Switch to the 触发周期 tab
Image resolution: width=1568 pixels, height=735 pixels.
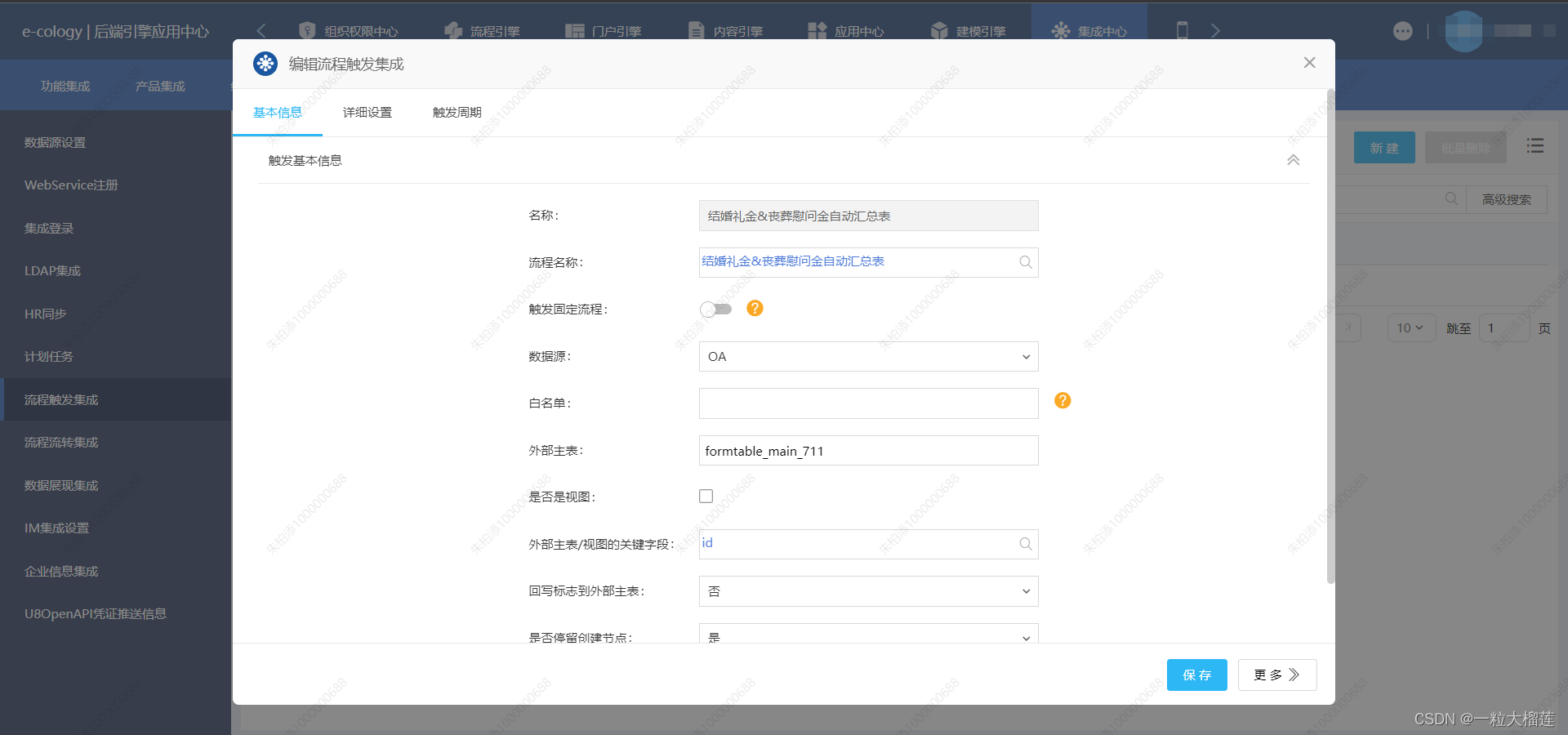pyautogui.click(x=457, y=112)
